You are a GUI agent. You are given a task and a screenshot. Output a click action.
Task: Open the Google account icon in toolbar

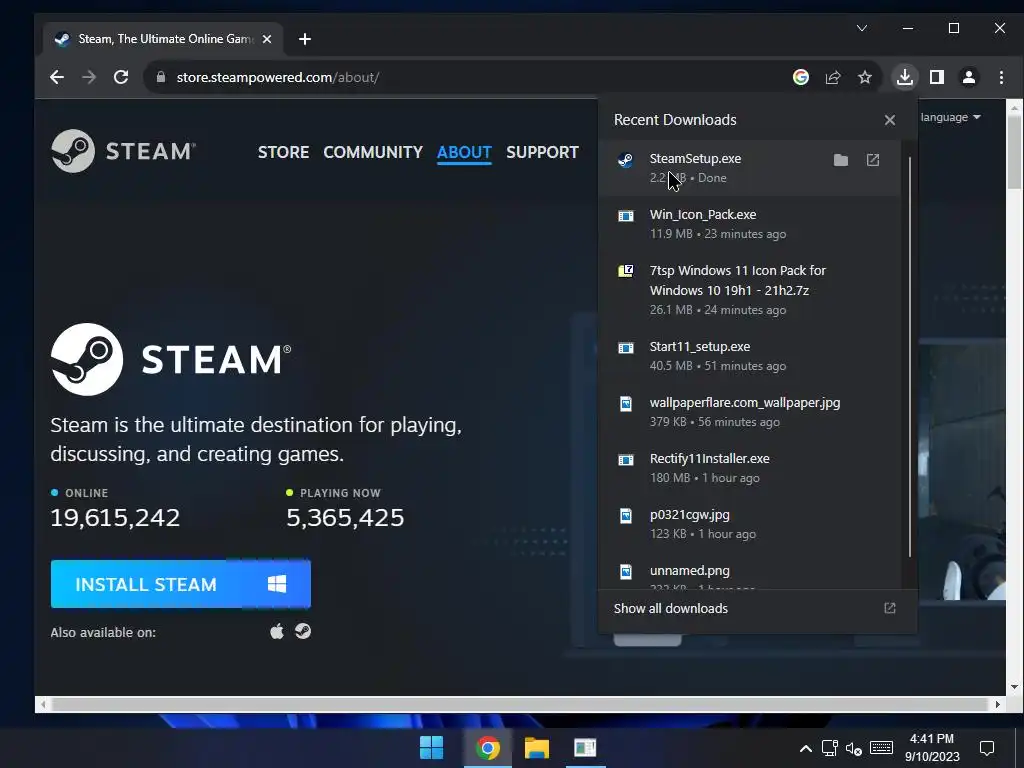pos(801,77)
